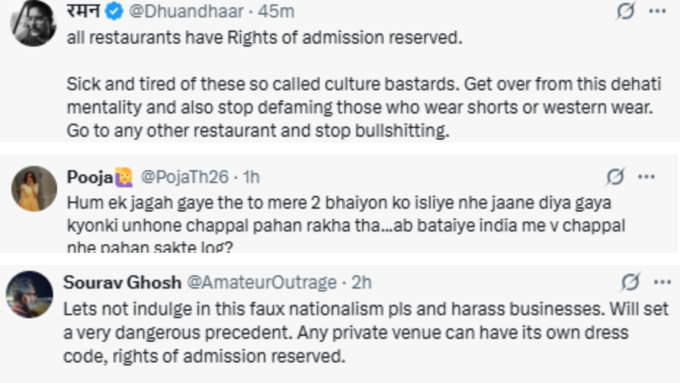Screen dimensions: 680x383
Task: Click the Grok icon on Pooja's tweet
Action: (x=615, y=177)
